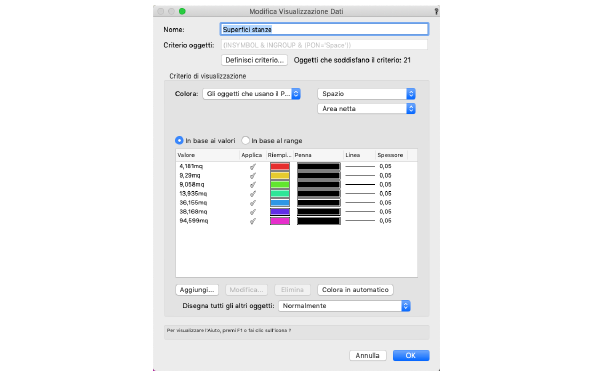Click black pen swatch in the green fill row
593x377 pixels.
[x=318, y=185]
